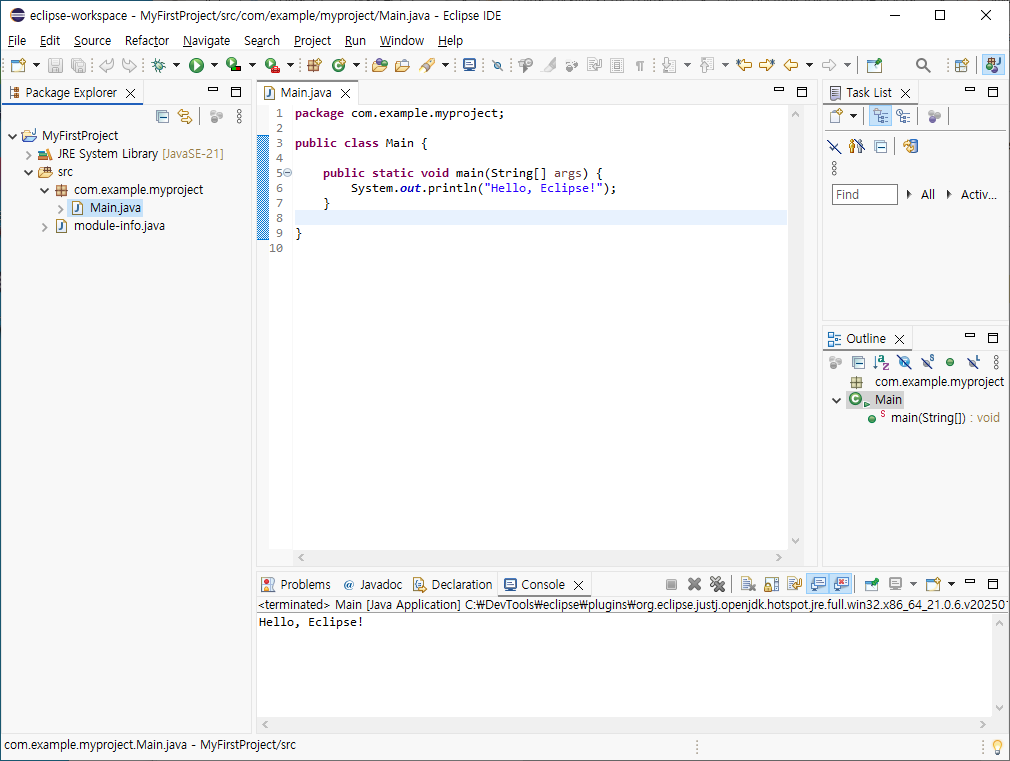Open the Refactor menu
This screenshot has height=761, width=1010.
pos(147,41)
